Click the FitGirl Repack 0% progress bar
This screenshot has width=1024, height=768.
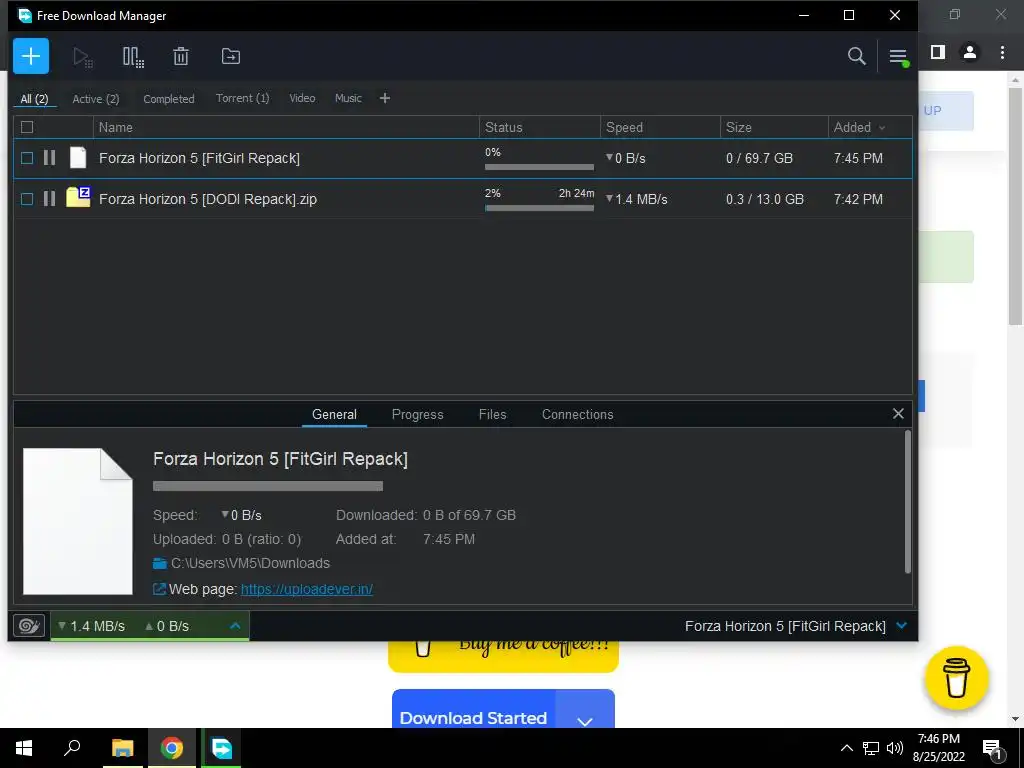pos(539,167)
